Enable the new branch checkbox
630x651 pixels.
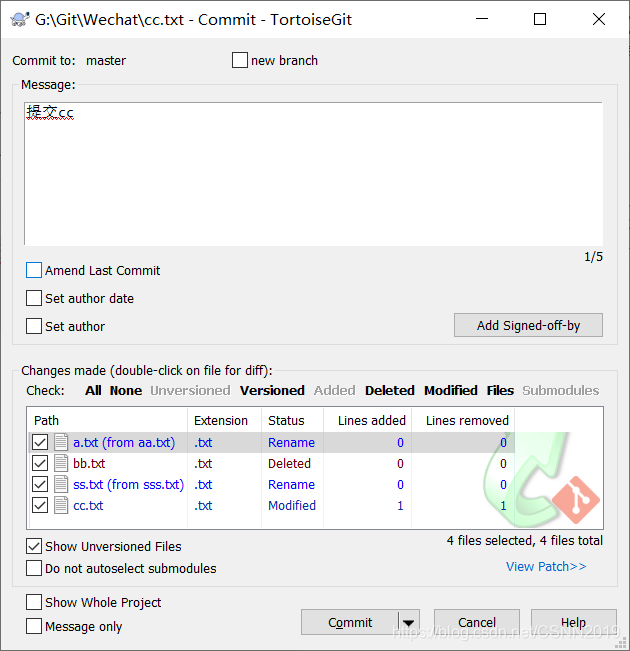tap(240, 60)
